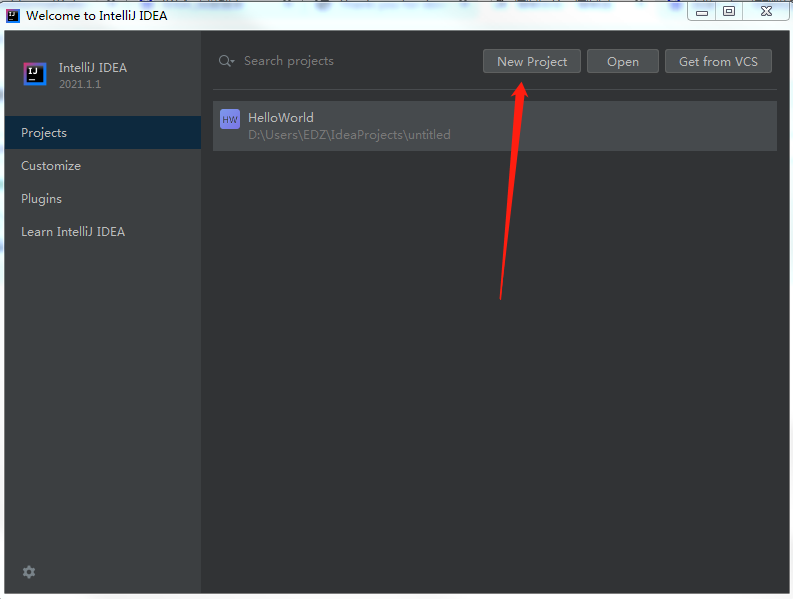Open the settings gear icon
The image size is (793, 599).
[29, 572]
